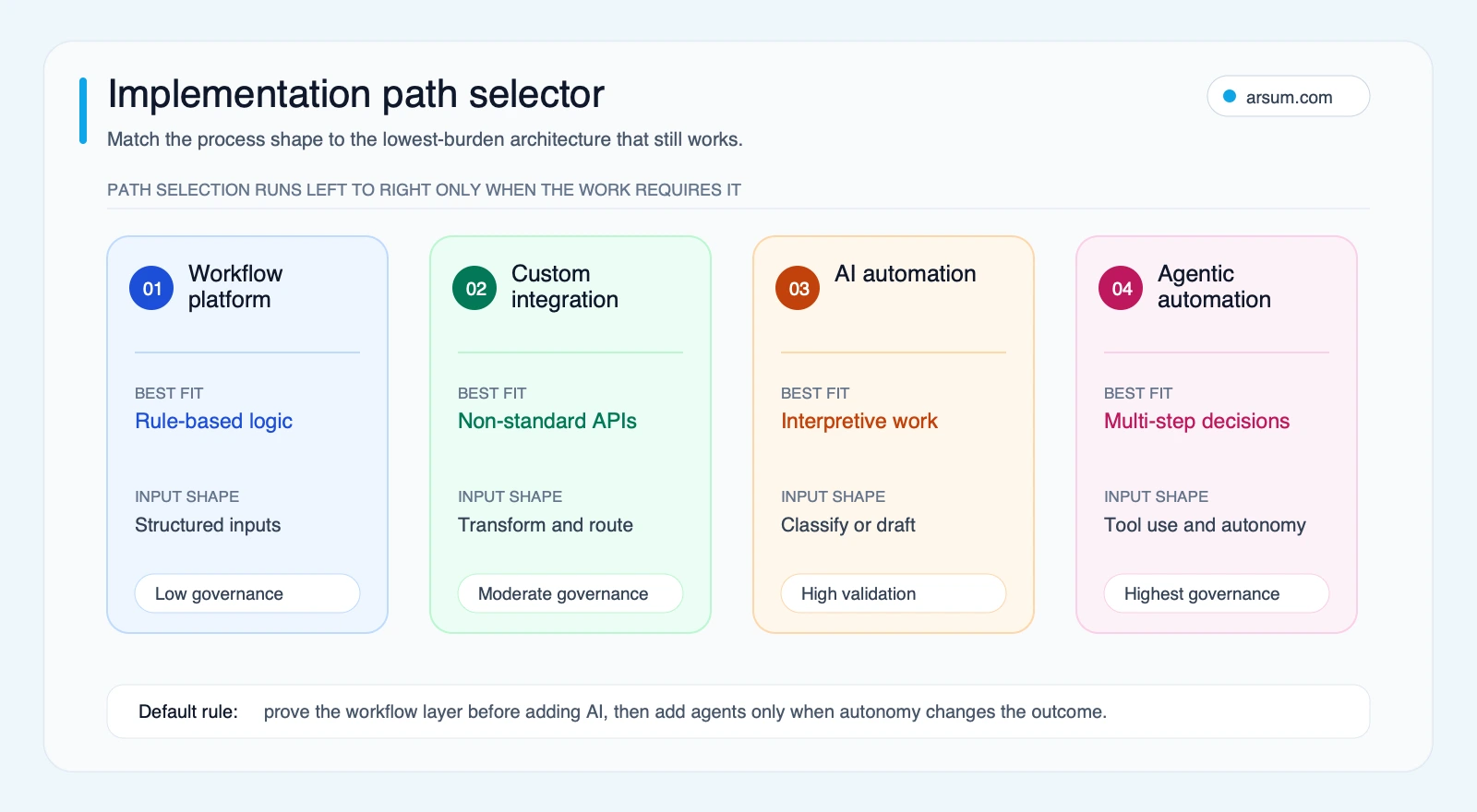Click the Tool use and autonomy text
This screenshot has height=812, width=1477.
click(x=1205, y=525)
